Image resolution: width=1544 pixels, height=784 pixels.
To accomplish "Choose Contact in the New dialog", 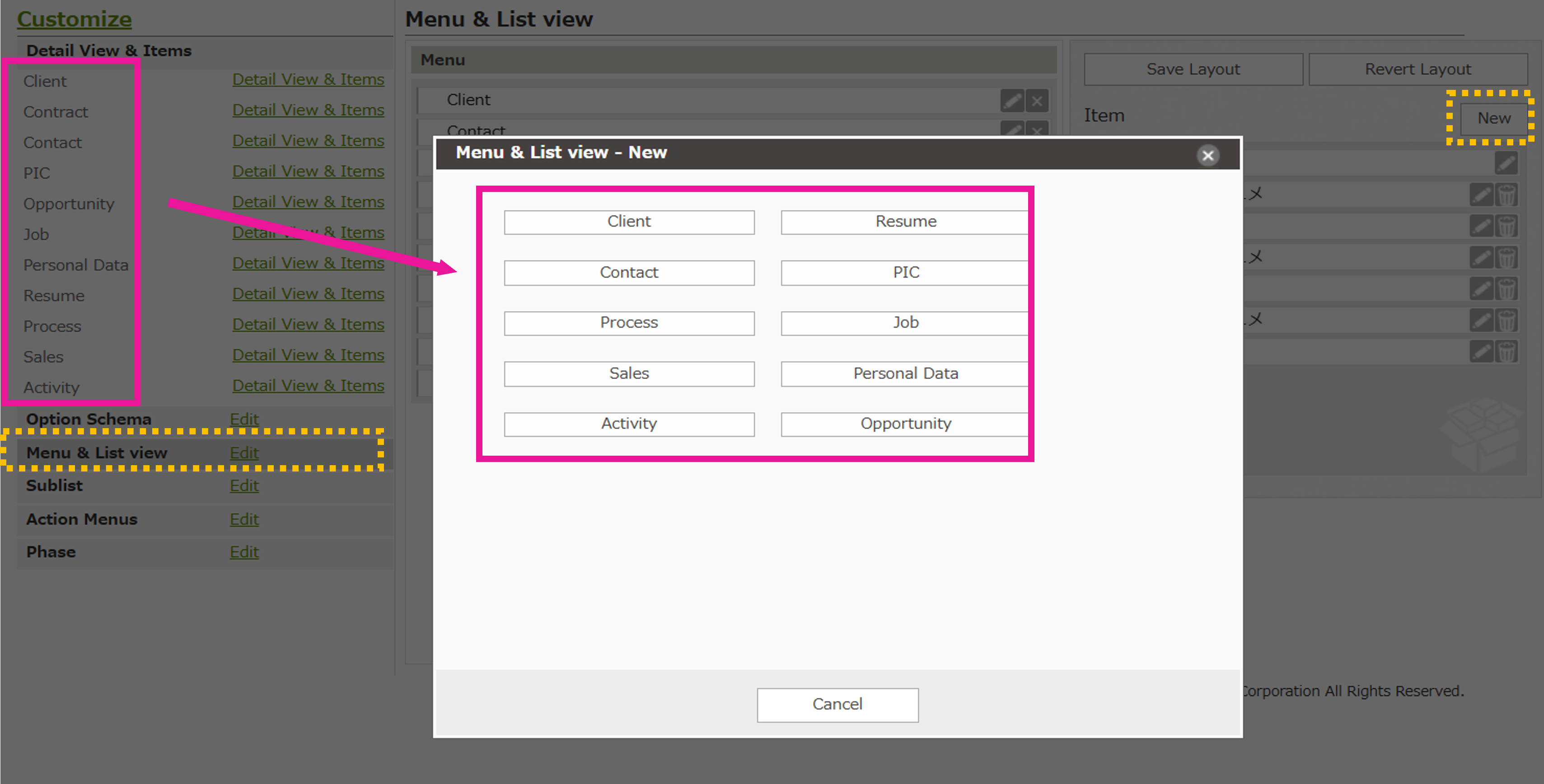I will [x=629, y=273].
